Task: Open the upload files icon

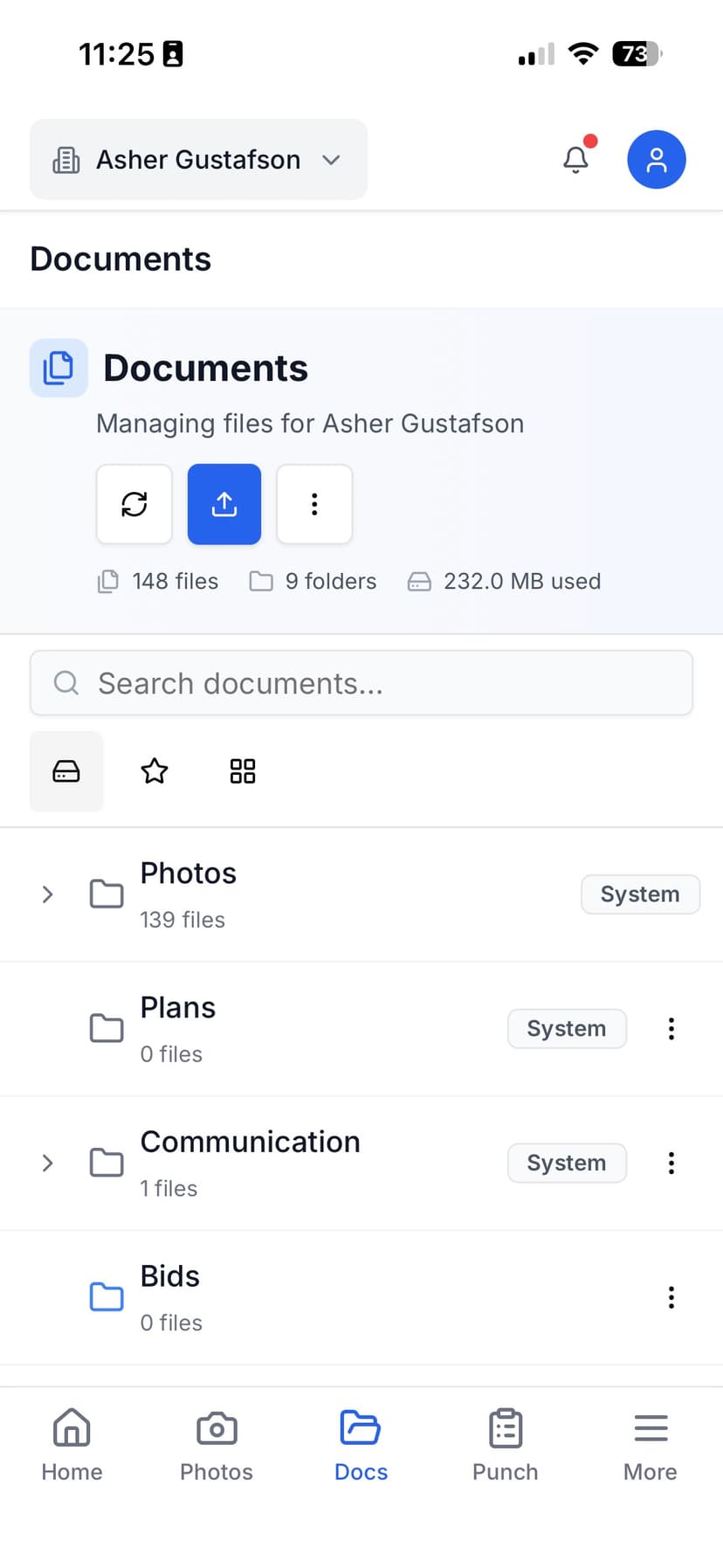Action: tap(224, 504)
